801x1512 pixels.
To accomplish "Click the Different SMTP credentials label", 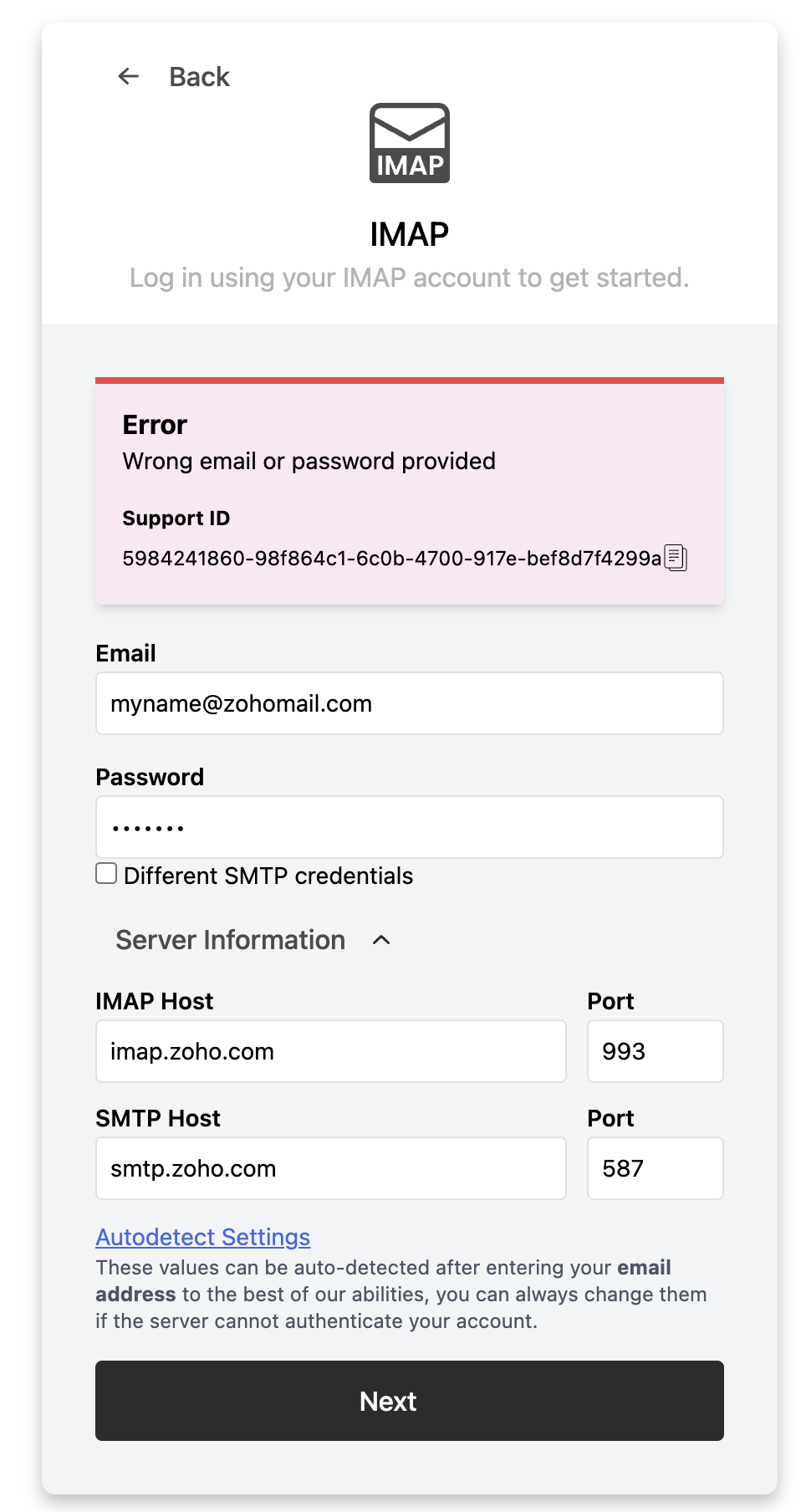I will (268, 876).
